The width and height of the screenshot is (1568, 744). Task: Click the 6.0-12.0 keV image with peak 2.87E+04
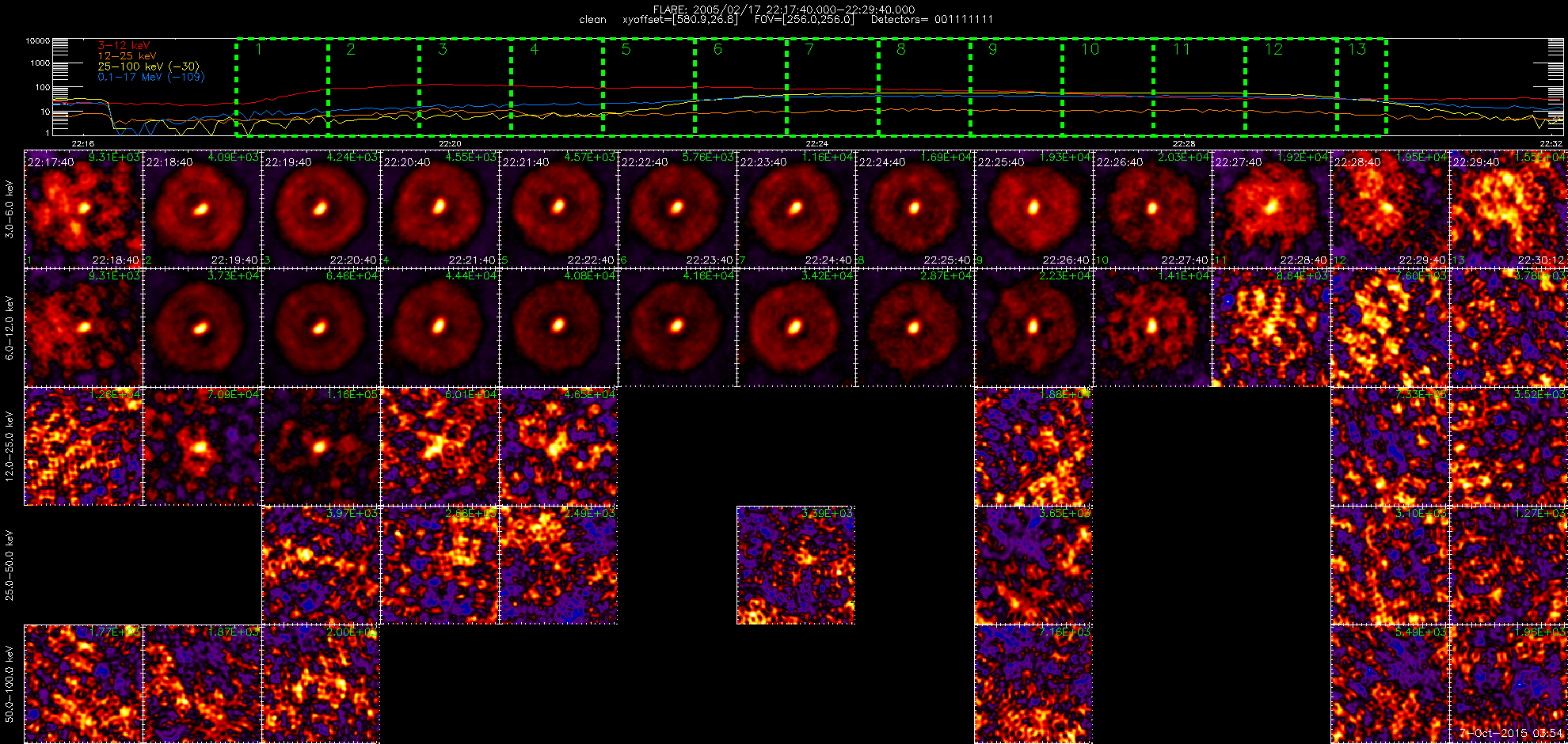[x=915, y=328]
